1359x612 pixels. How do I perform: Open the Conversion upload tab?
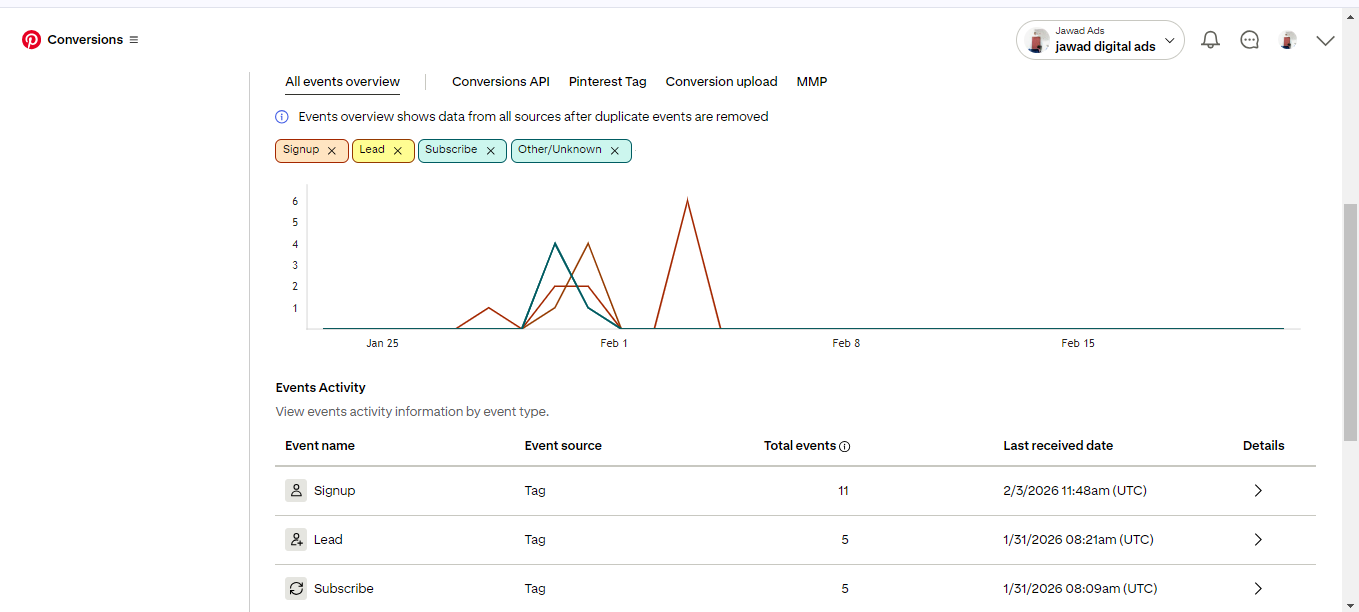tap(721, 82)
